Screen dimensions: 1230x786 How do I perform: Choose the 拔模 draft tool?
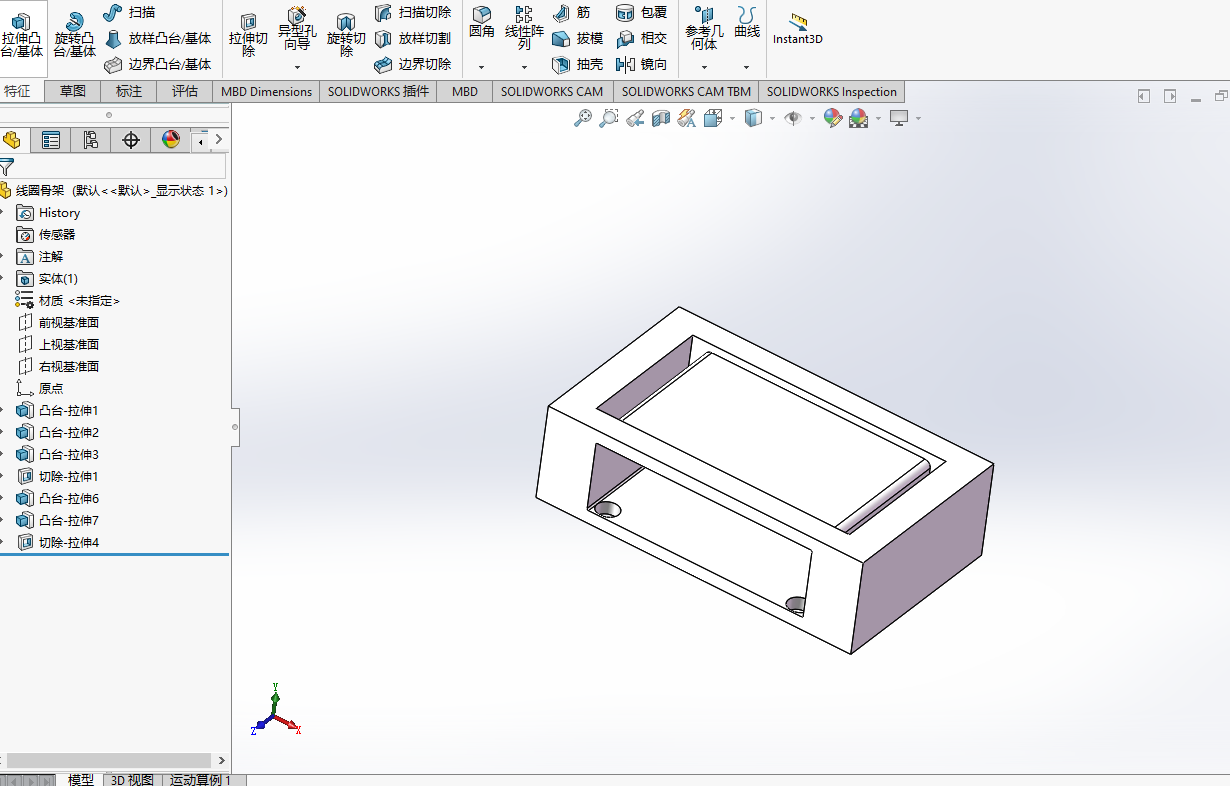(x=577, y=38)
